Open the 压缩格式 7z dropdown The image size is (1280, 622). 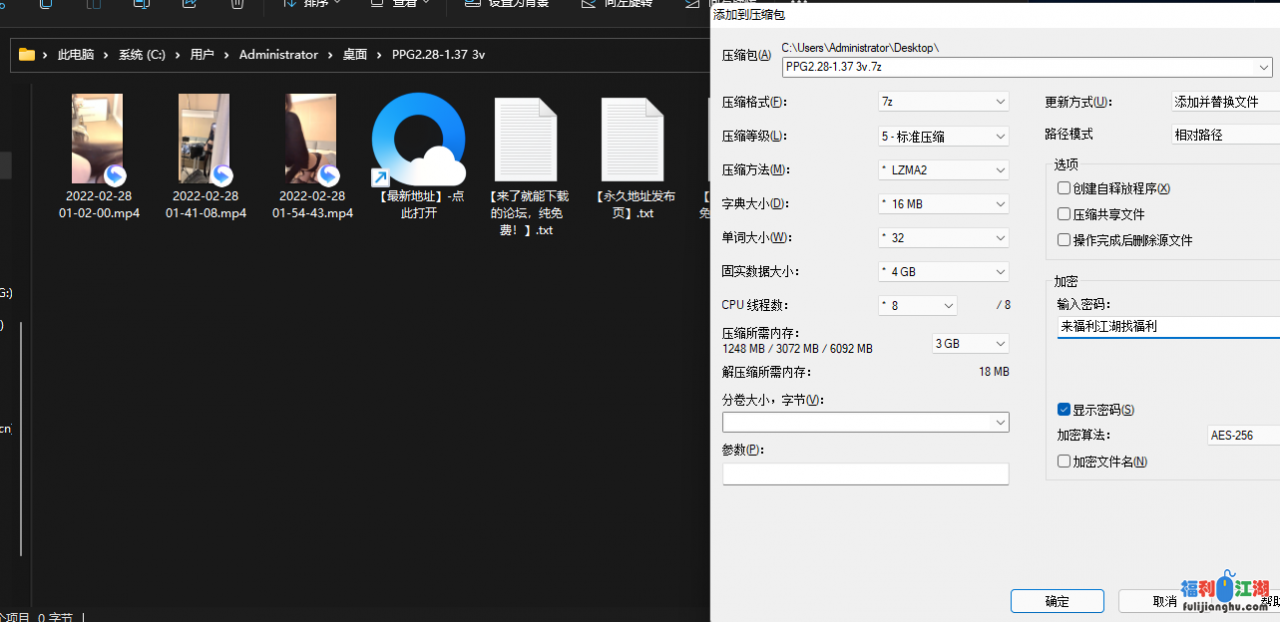pos(942,102)
